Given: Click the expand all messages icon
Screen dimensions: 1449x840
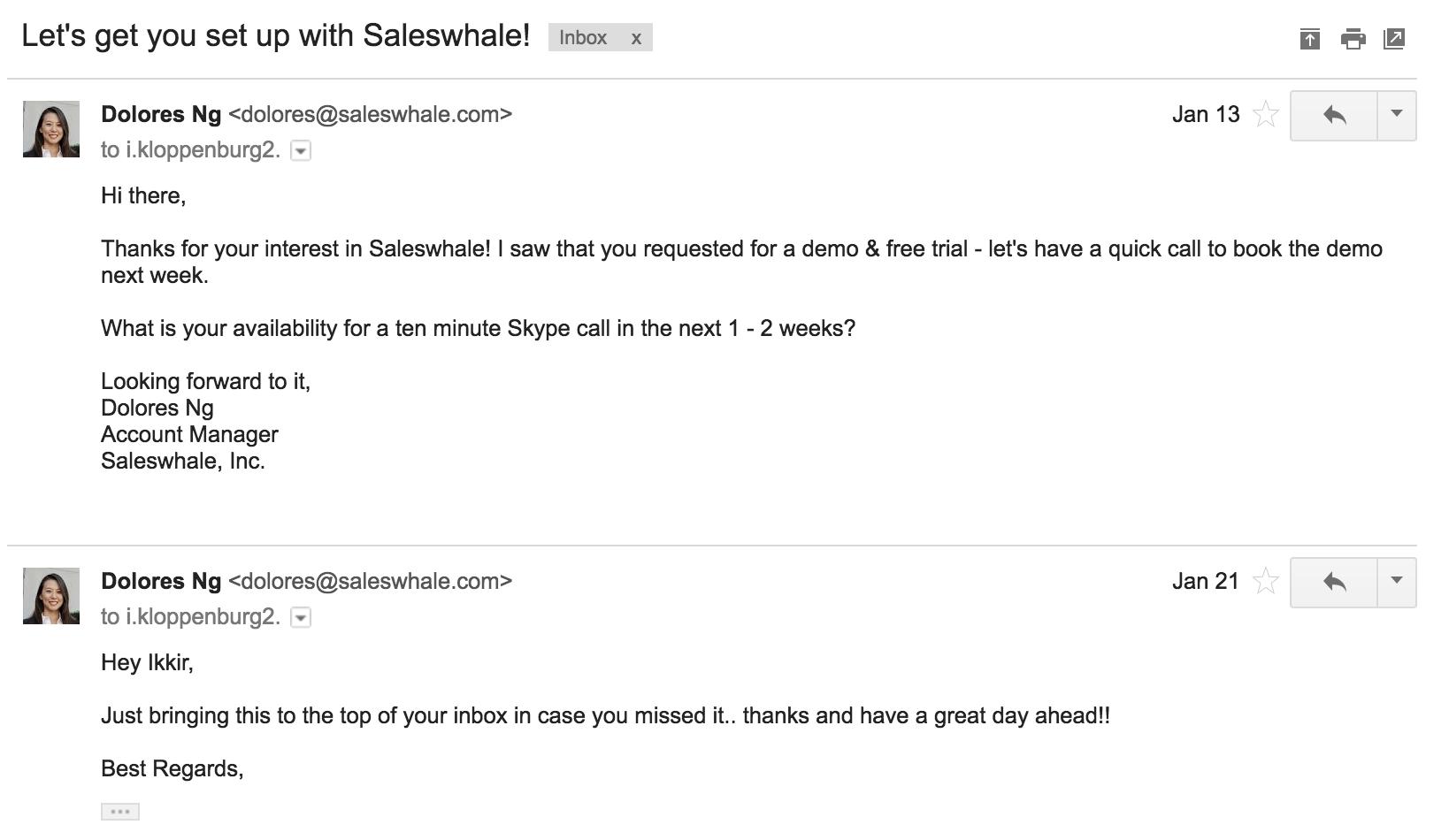Looking at the screenshot, I should click(1309, 39).
